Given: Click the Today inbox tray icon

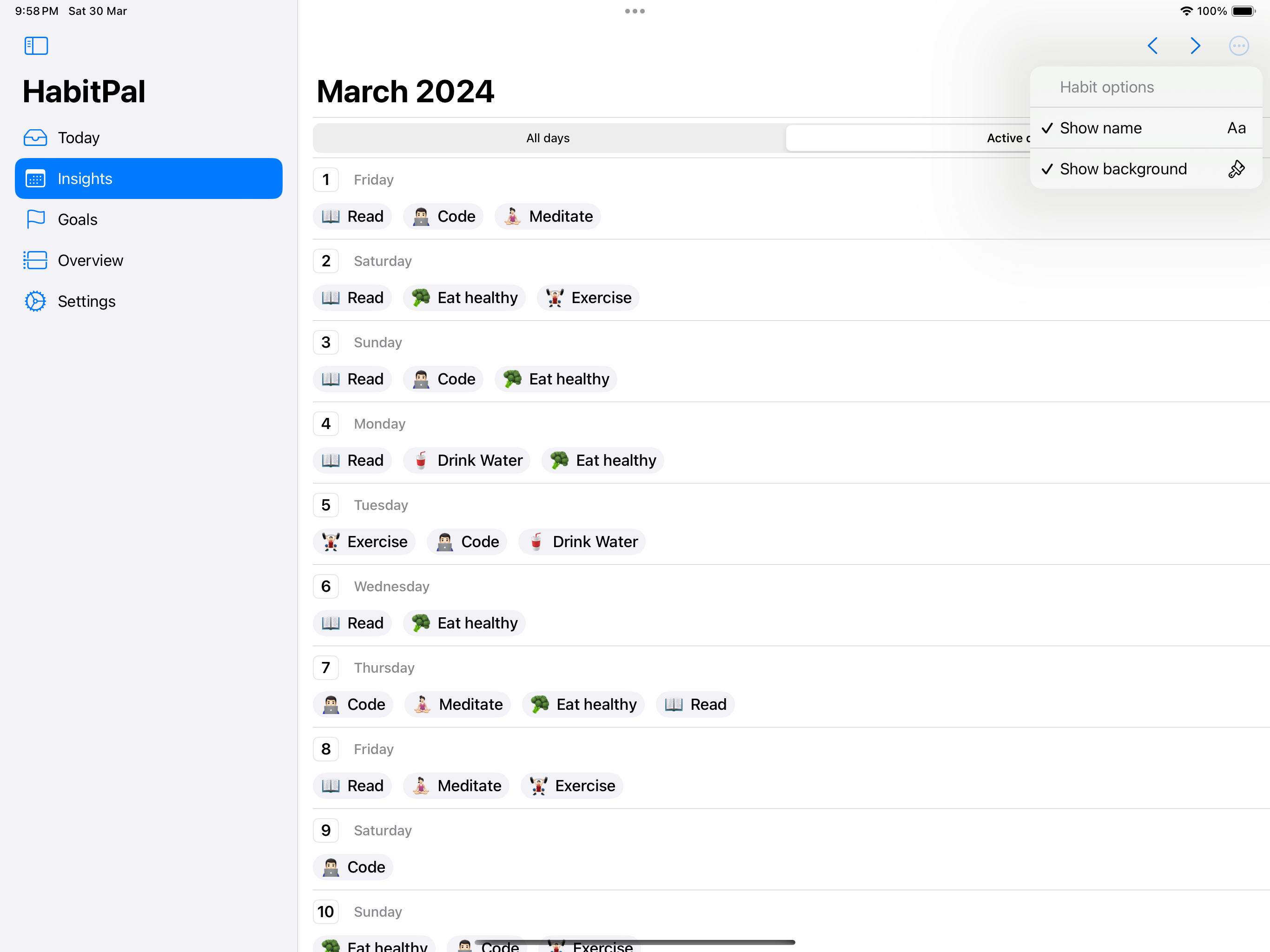Looking at the screenshot, I should [x=36, y=138].
